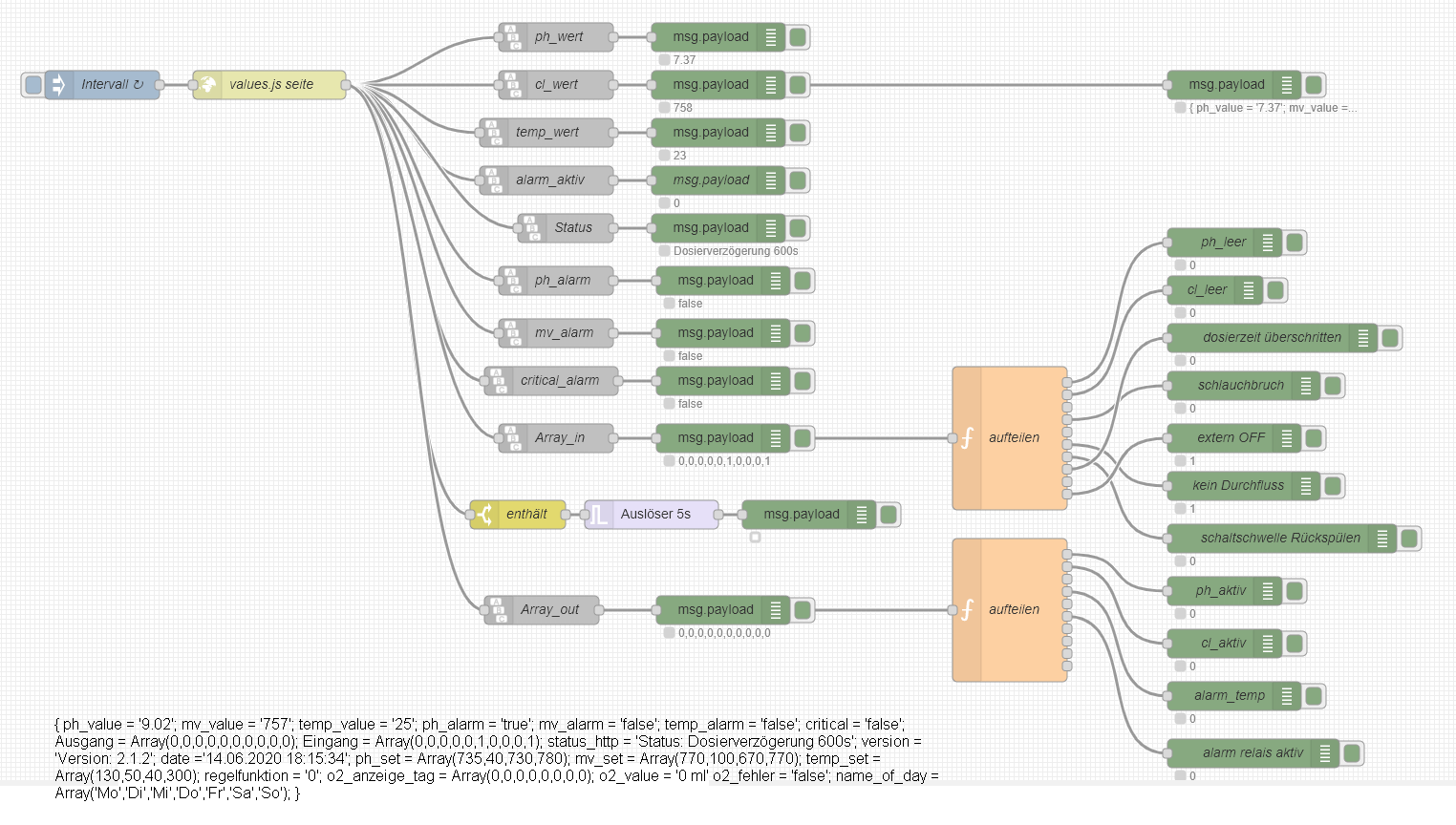Click function icon of lower aufteilen node
This screenshot has height=825, width=1456.
(x=967, y=610)
